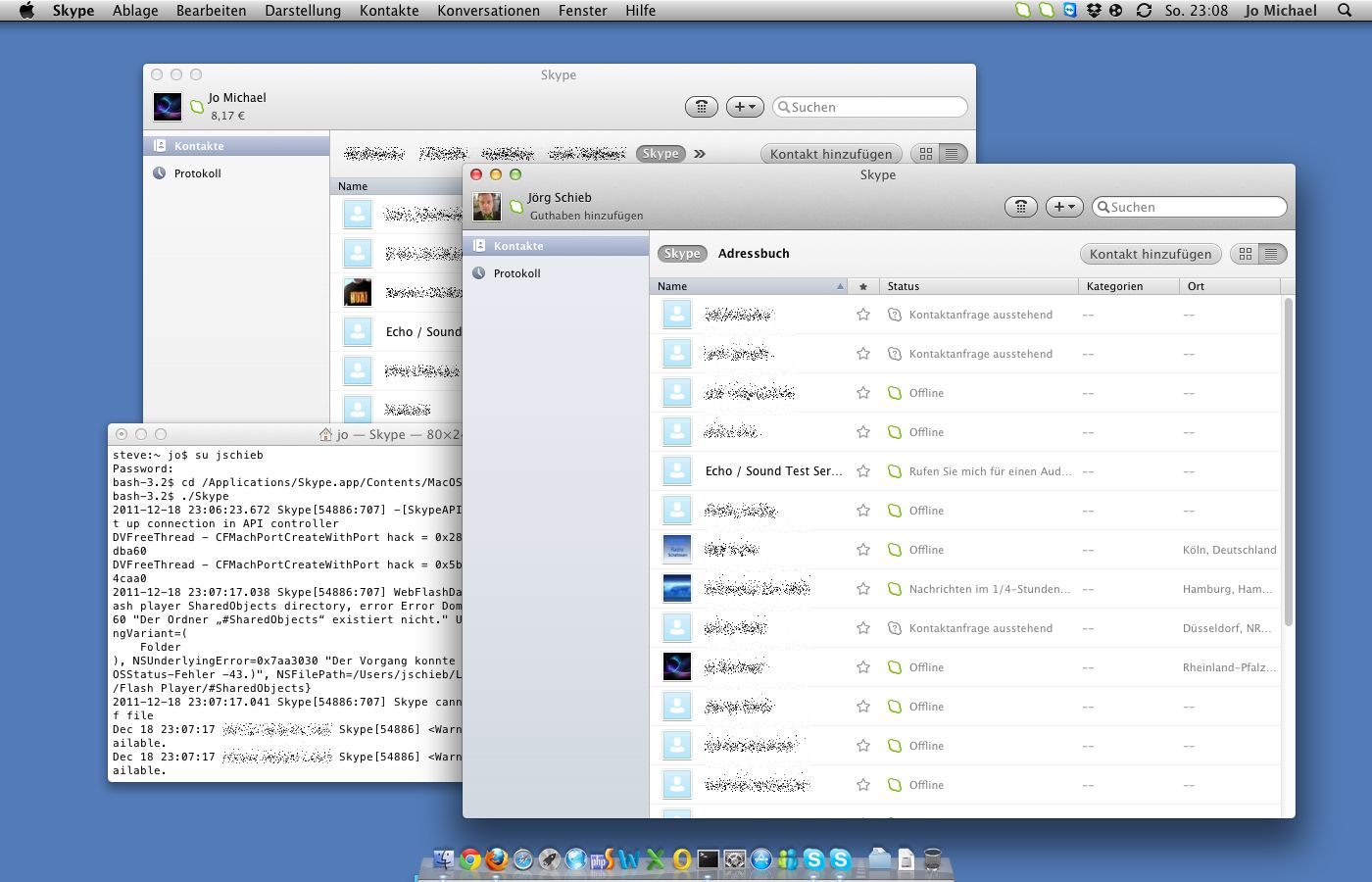Select the Skype tab in Jörg Schieb window
Viewport: 1372px width, 882px height.
click(682, 254)
